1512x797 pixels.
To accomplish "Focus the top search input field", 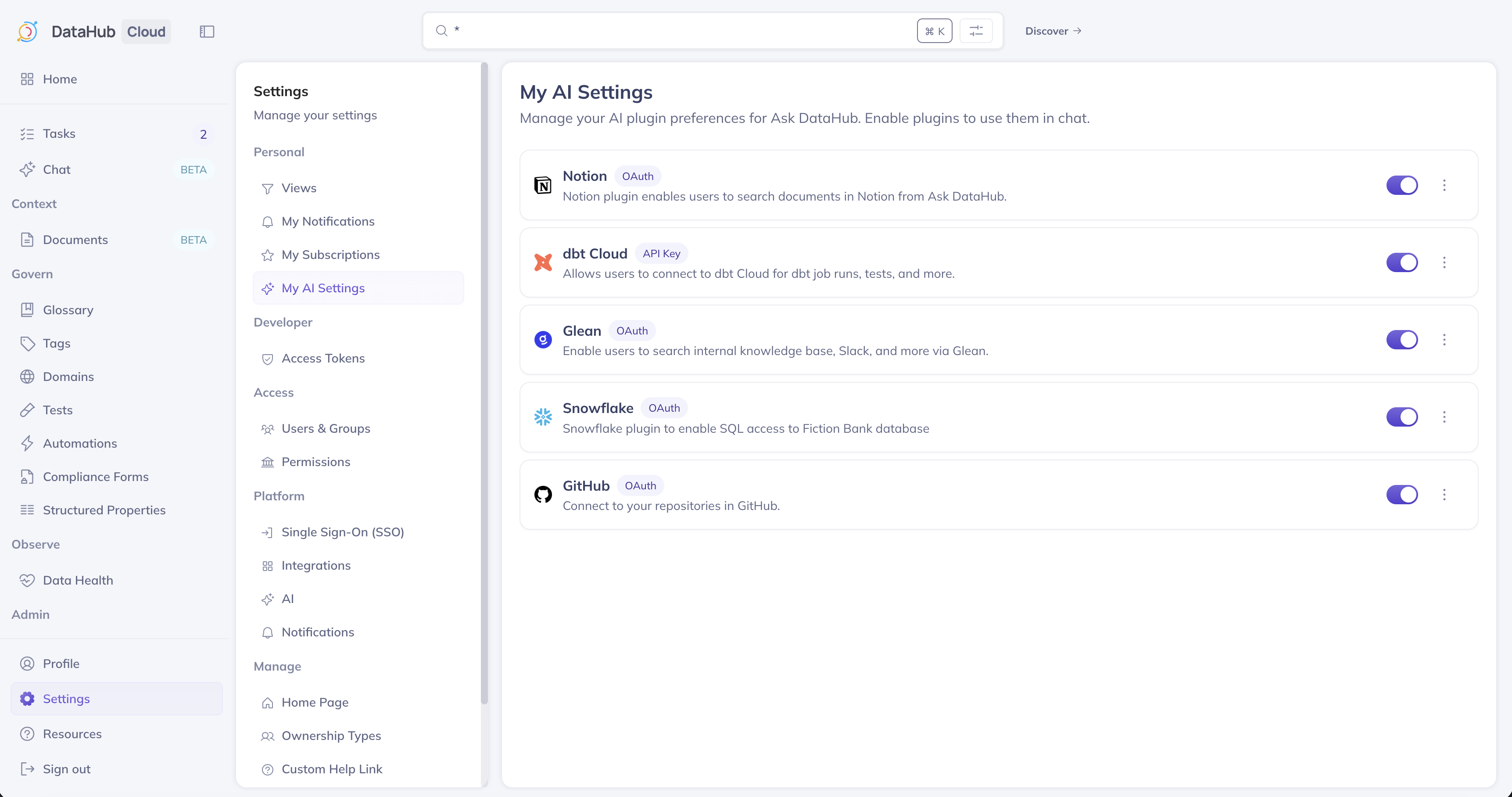I will pyautogui.click(x=675, y=31).
